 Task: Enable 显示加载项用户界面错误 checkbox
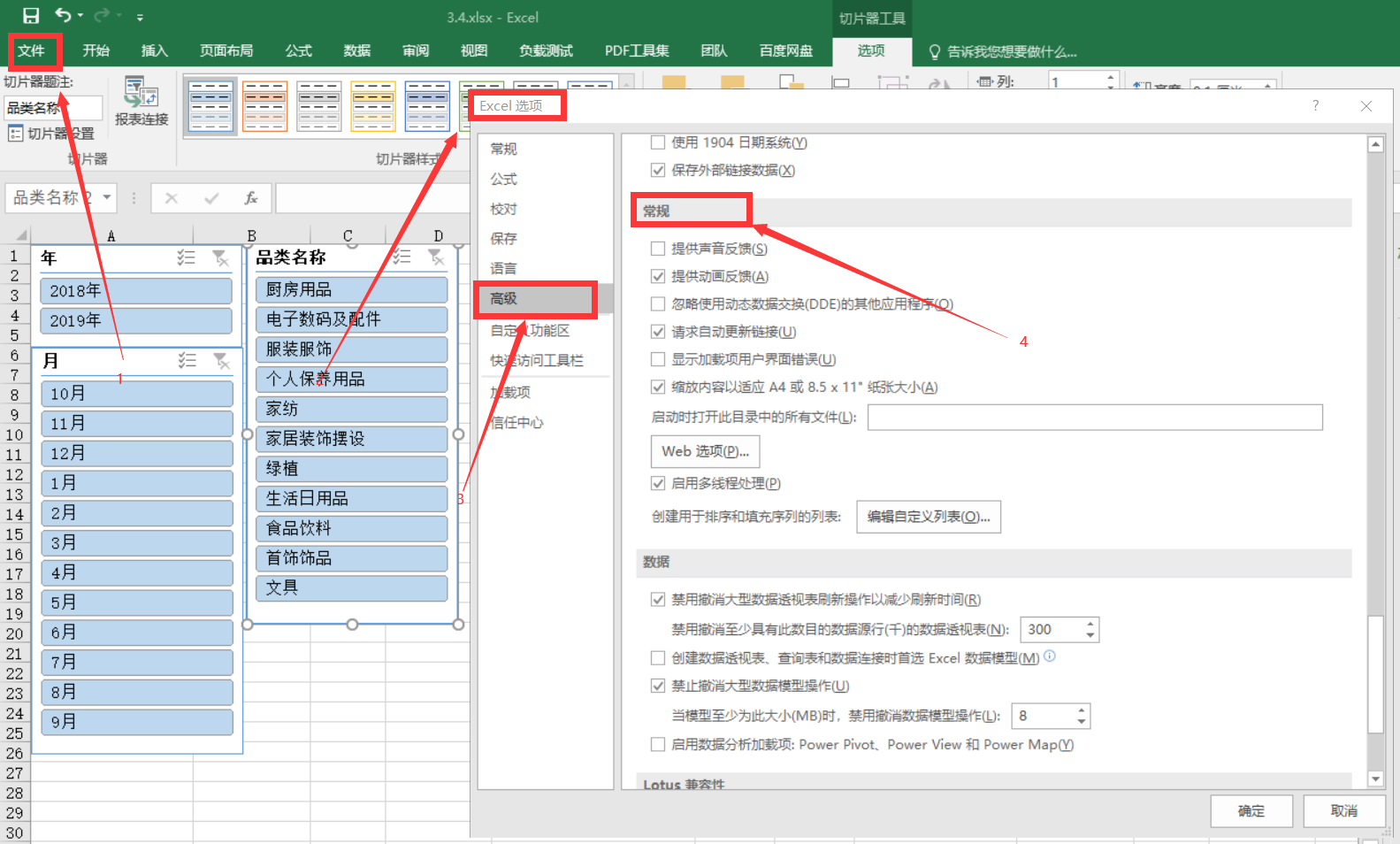657,359
